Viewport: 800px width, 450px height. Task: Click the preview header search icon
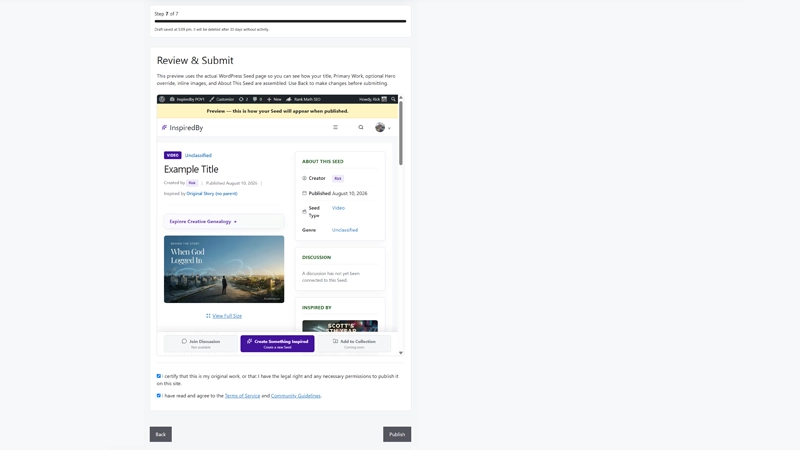361,128
